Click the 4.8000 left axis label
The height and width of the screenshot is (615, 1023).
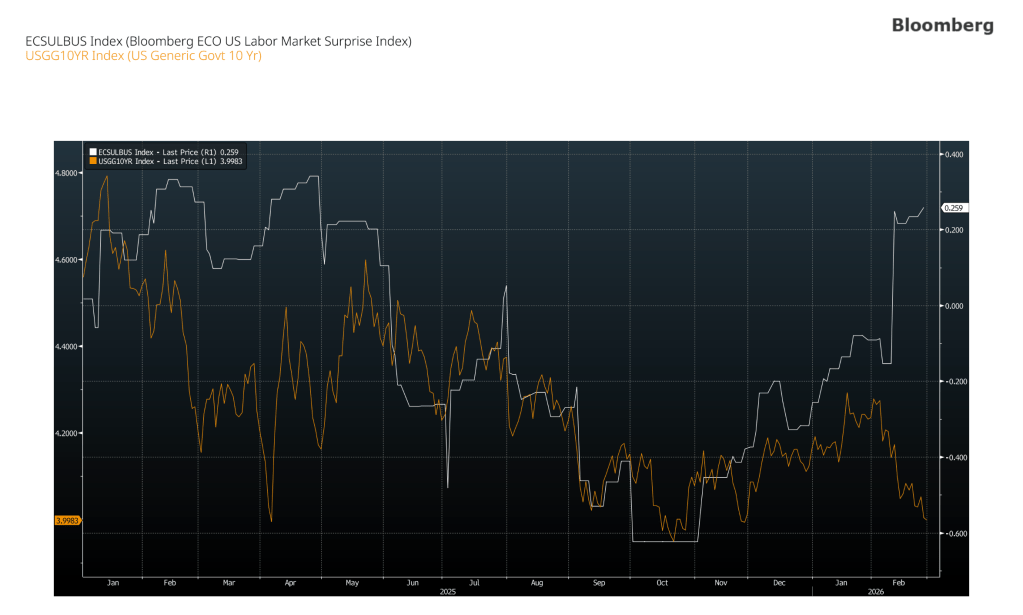click(x=68, y=173)
